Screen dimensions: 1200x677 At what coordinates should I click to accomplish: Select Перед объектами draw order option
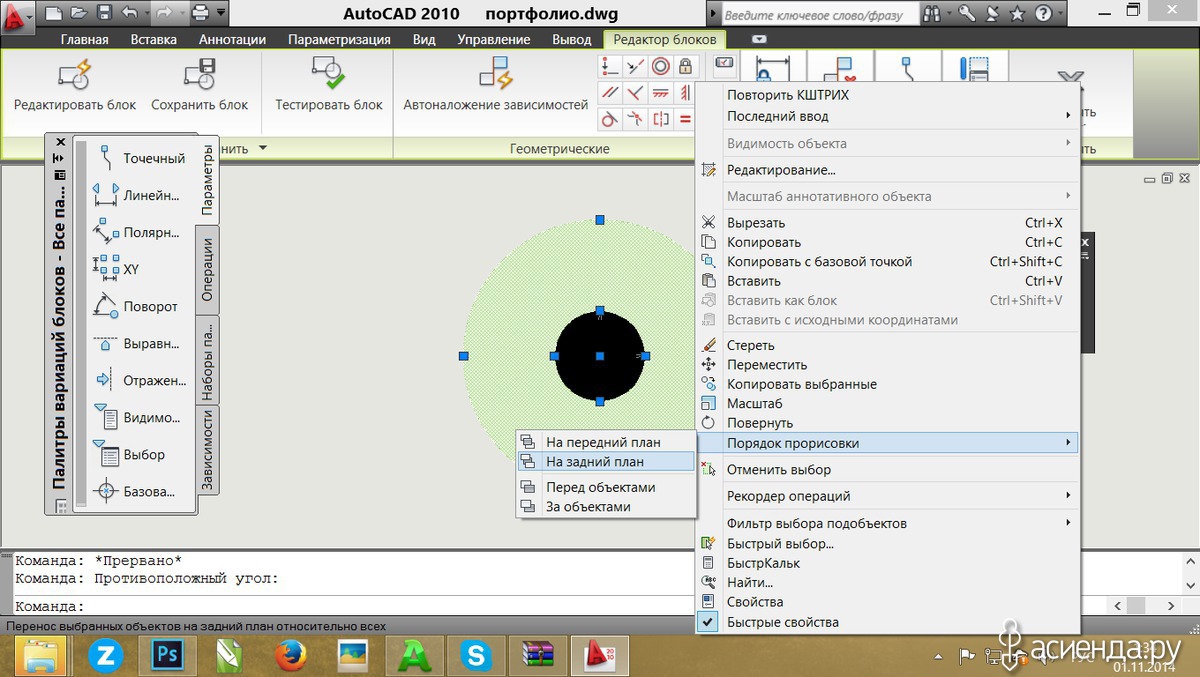click(605, 487)
